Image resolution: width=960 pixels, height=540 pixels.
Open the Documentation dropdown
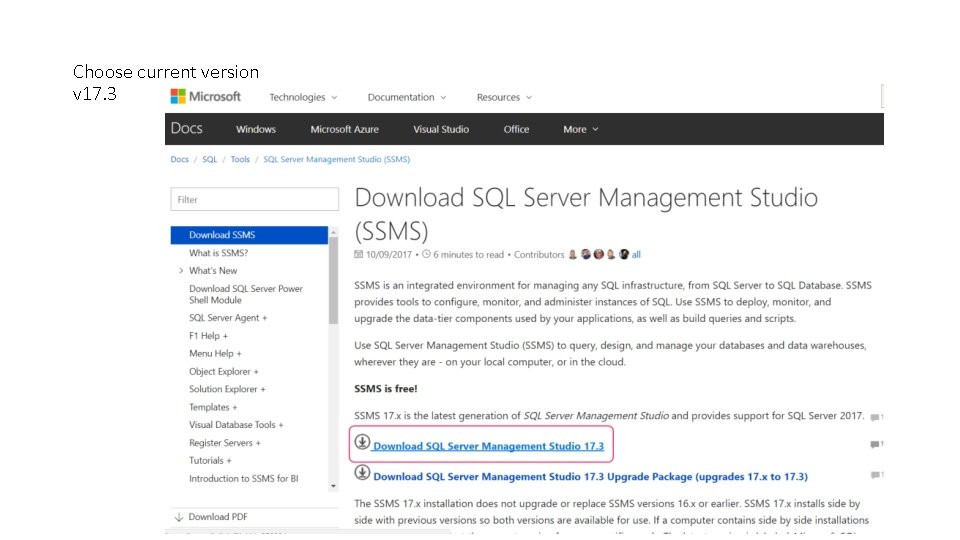pos(406,97)
